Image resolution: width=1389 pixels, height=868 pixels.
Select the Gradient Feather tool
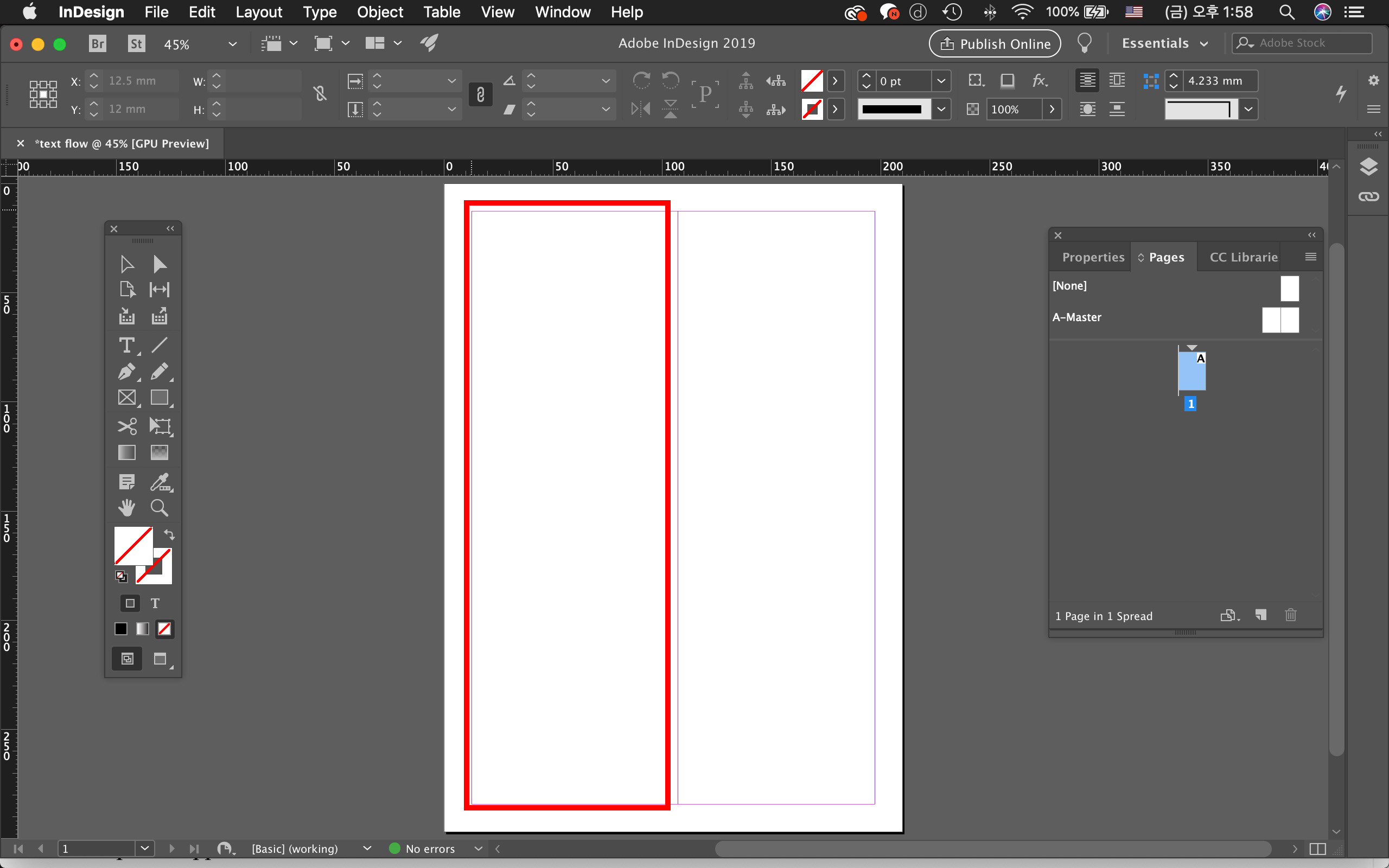tap(160, 453)
